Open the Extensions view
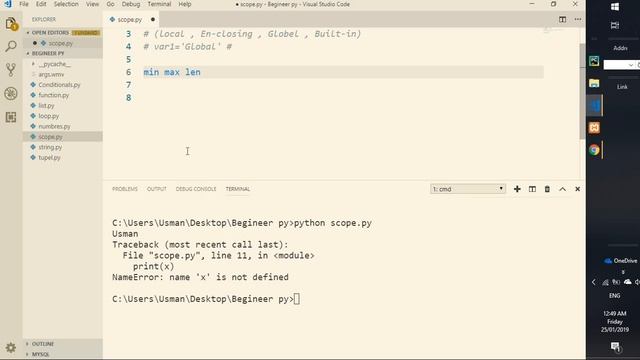Screen dimensions: 640x360 [x=11, y=117]
